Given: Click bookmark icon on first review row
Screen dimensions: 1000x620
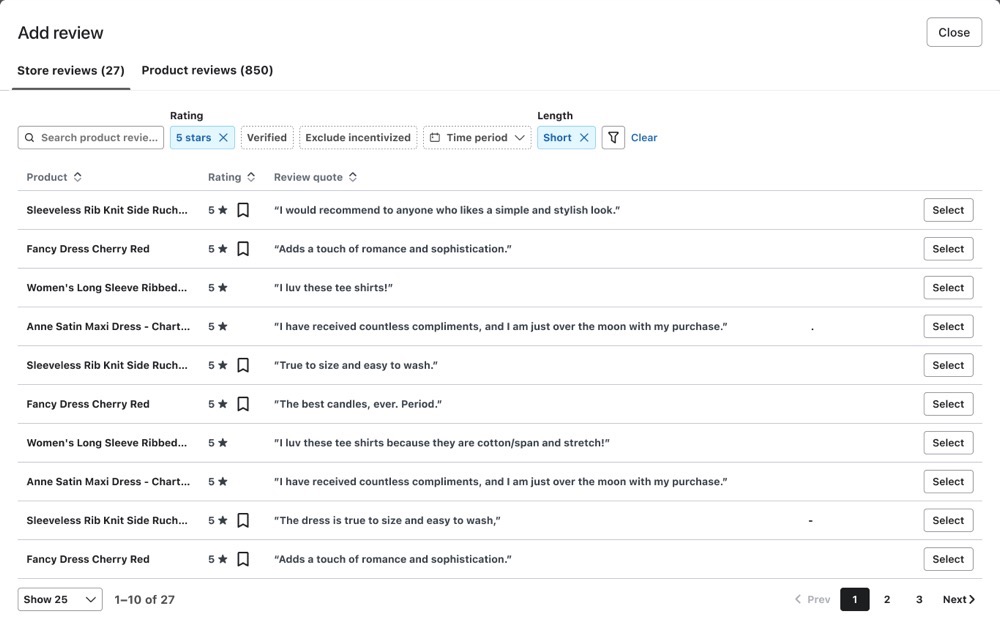Looking at the screenshot, I should click(x=243, y=210).
